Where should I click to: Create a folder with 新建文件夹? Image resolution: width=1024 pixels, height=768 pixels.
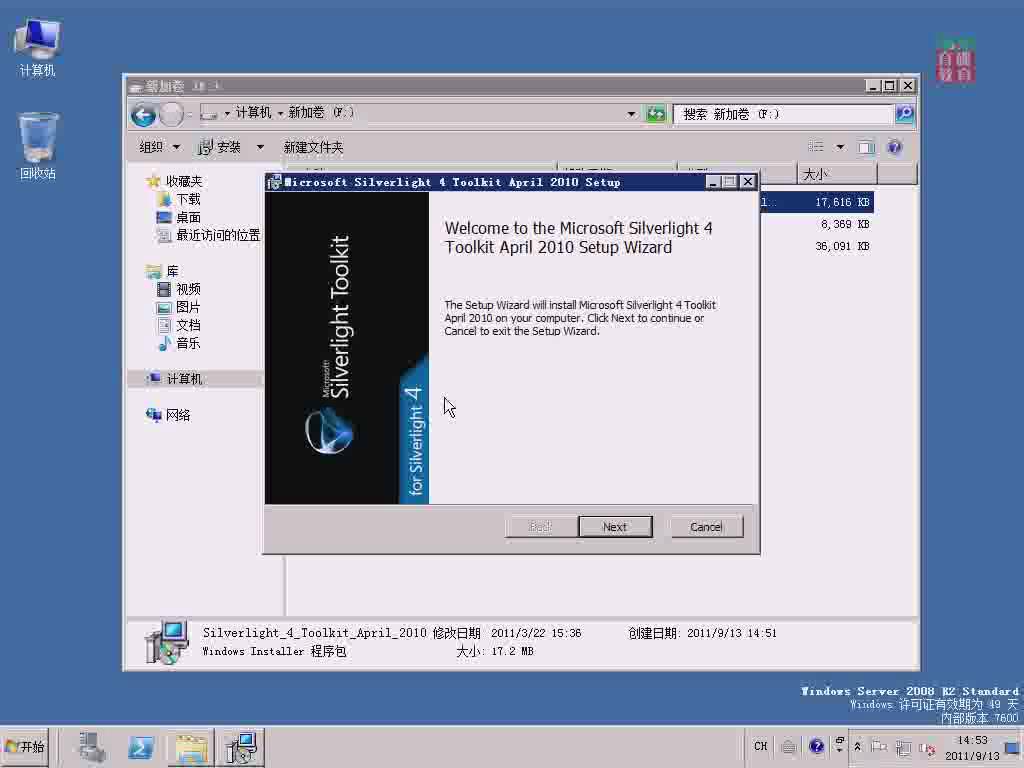(x=313, y=148)
